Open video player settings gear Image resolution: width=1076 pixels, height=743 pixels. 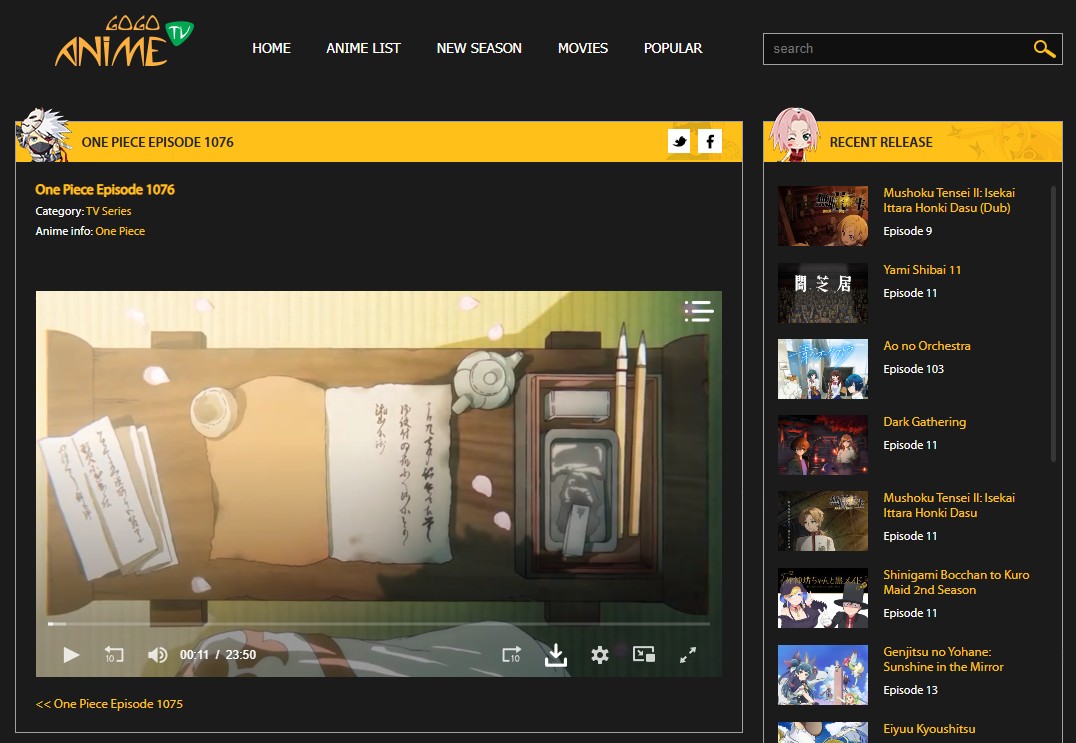[600, 655]
